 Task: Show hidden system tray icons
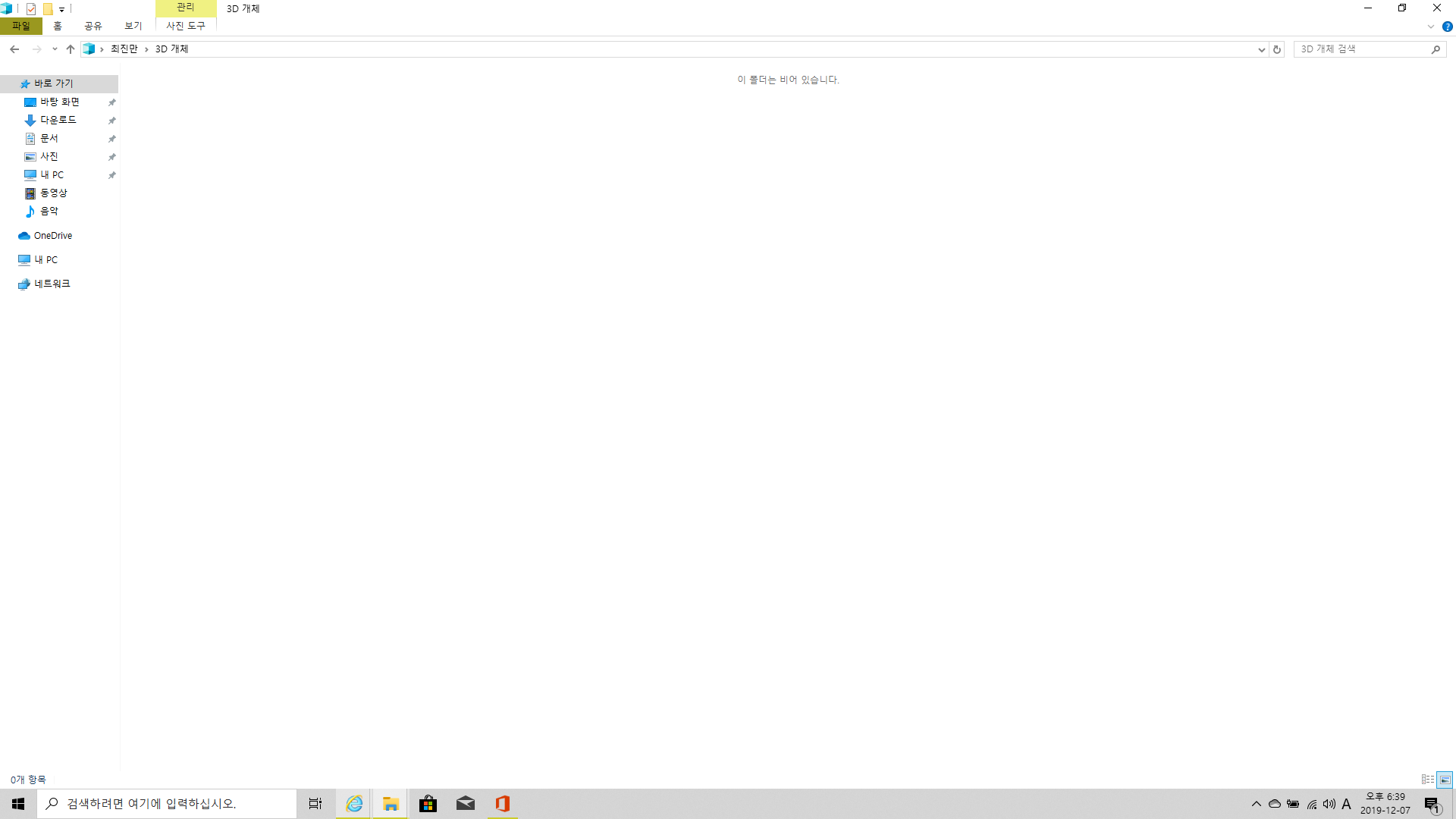pos(1257,804)
